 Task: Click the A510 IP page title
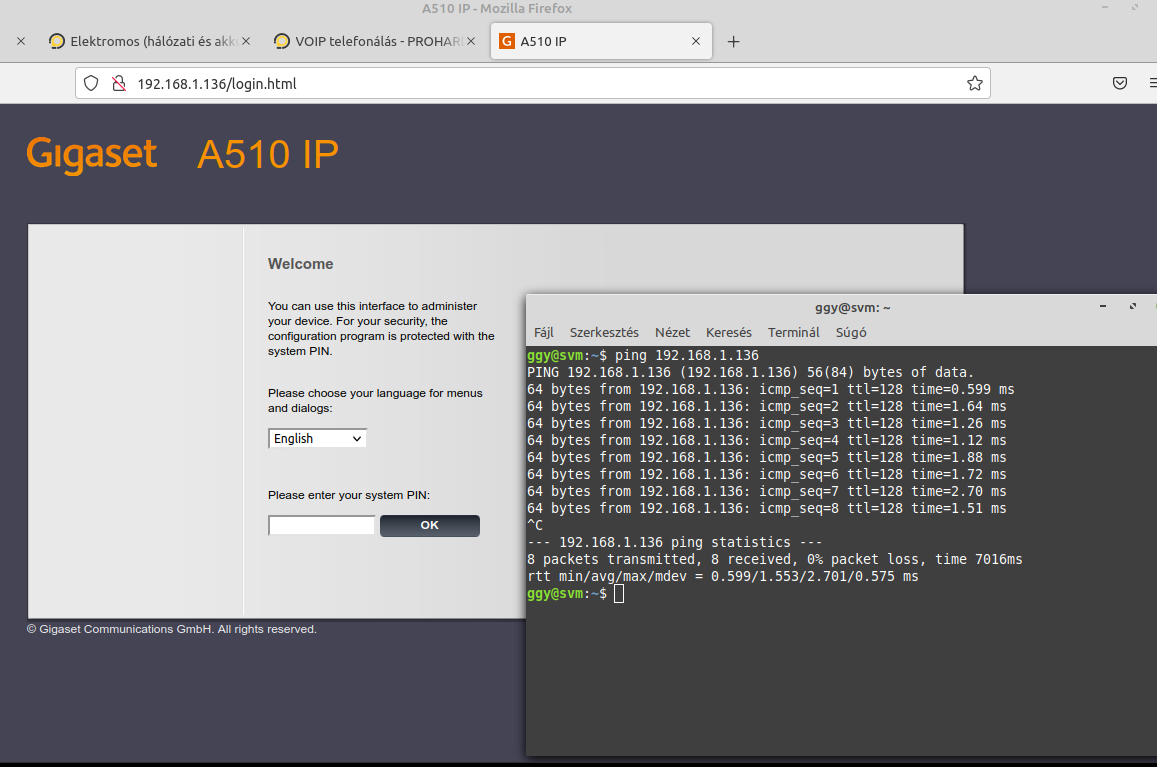pyautogui.click(x=268, y=154)
